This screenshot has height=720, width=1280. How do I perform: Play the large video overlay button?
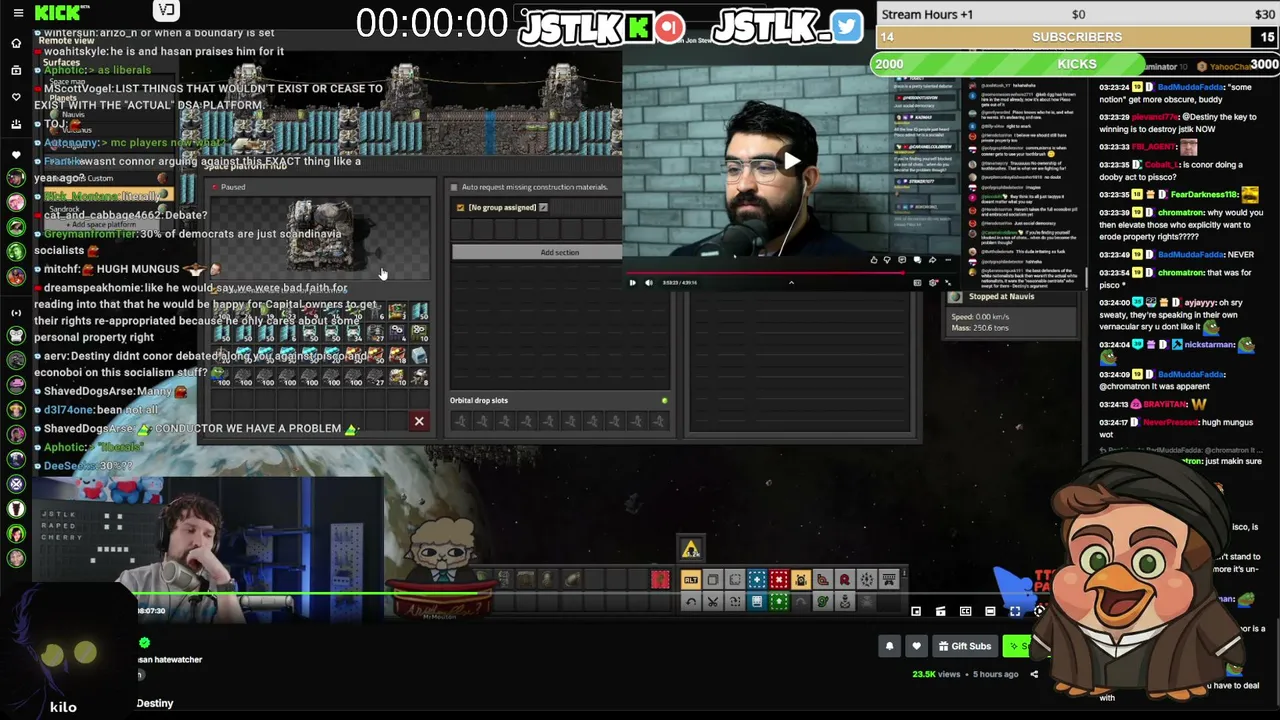coord(792,160)
